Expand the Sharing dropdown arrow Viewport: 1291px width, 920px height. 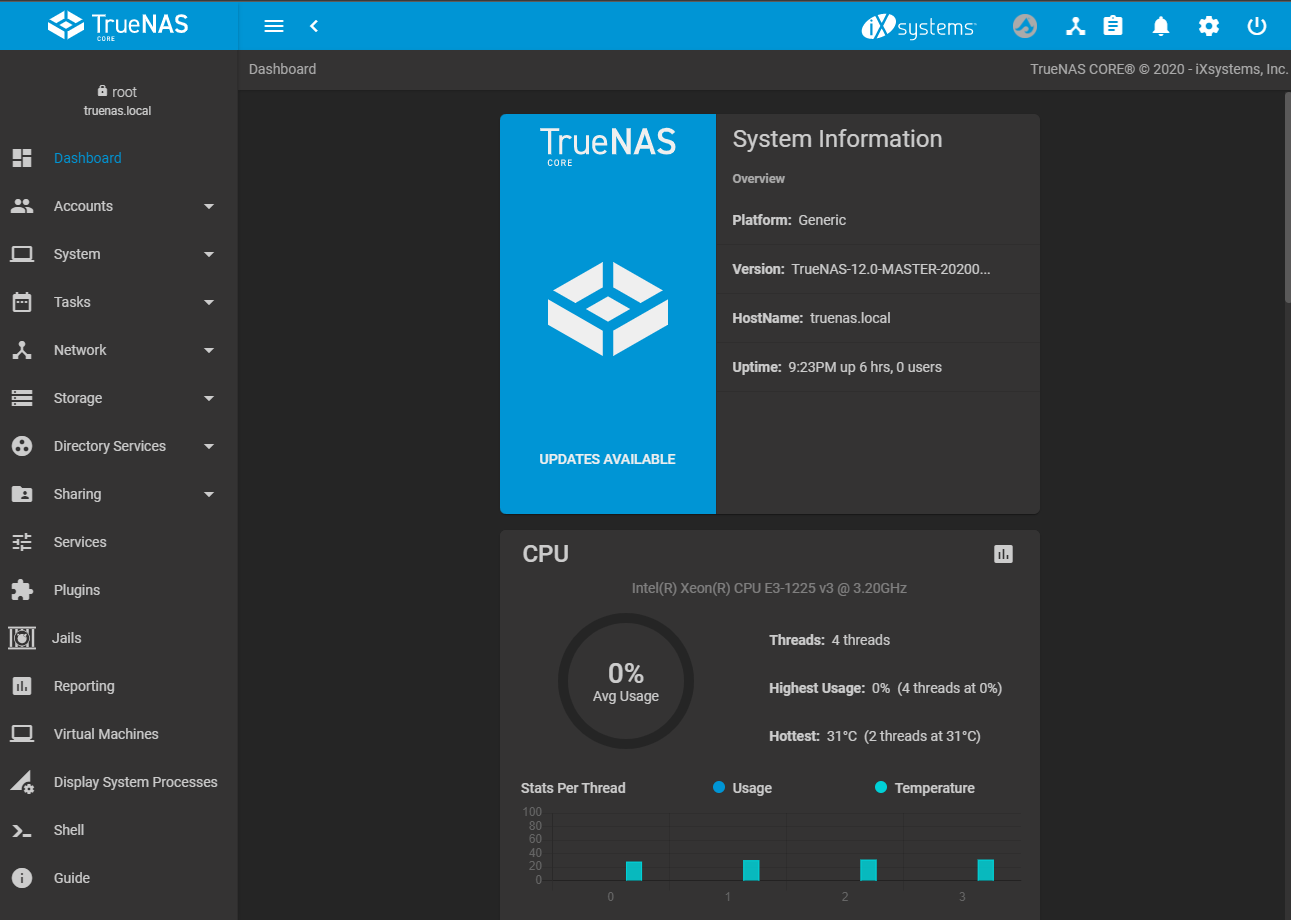click(x=209, y=494)
